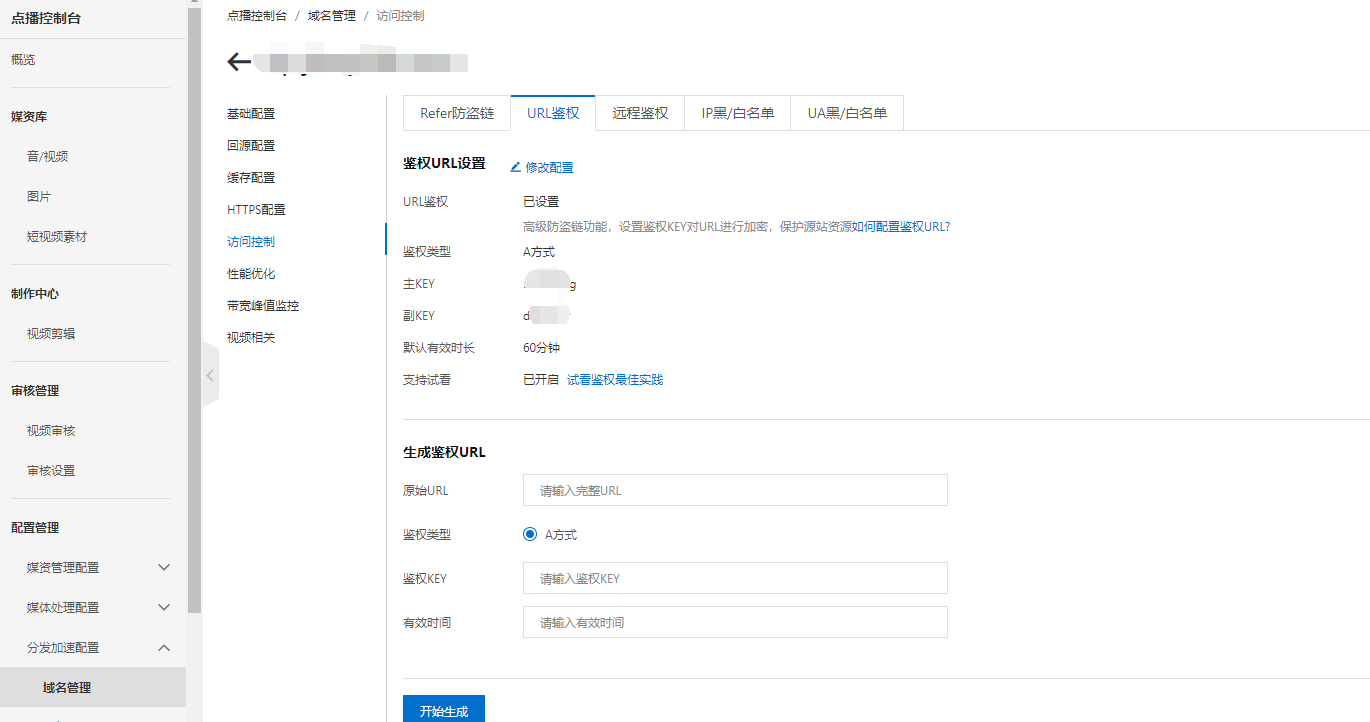Image resolution: width=1370 pixels, height=722 pixels.
Task: Click 点播控制台 in the breadcrumb
Action: coord(257,16)
